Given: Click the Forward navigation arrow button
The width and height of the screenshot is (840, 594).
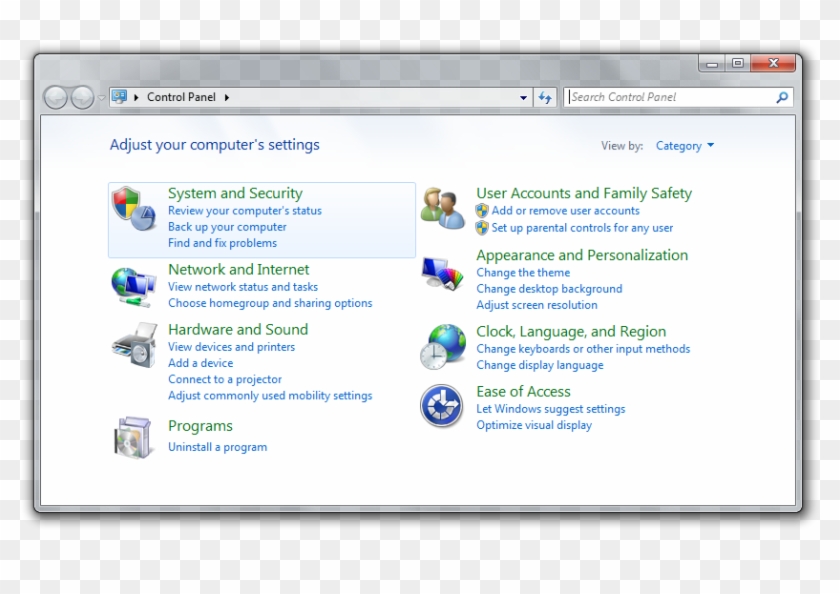Looking at the screenshot, I should pos(82,97).
